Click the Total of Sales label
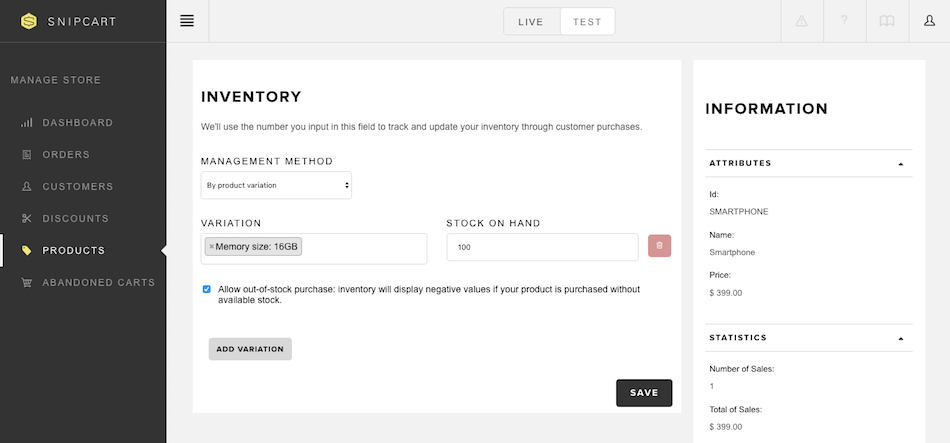The height and width of the screenshot is (443, 950). [736, 409]
